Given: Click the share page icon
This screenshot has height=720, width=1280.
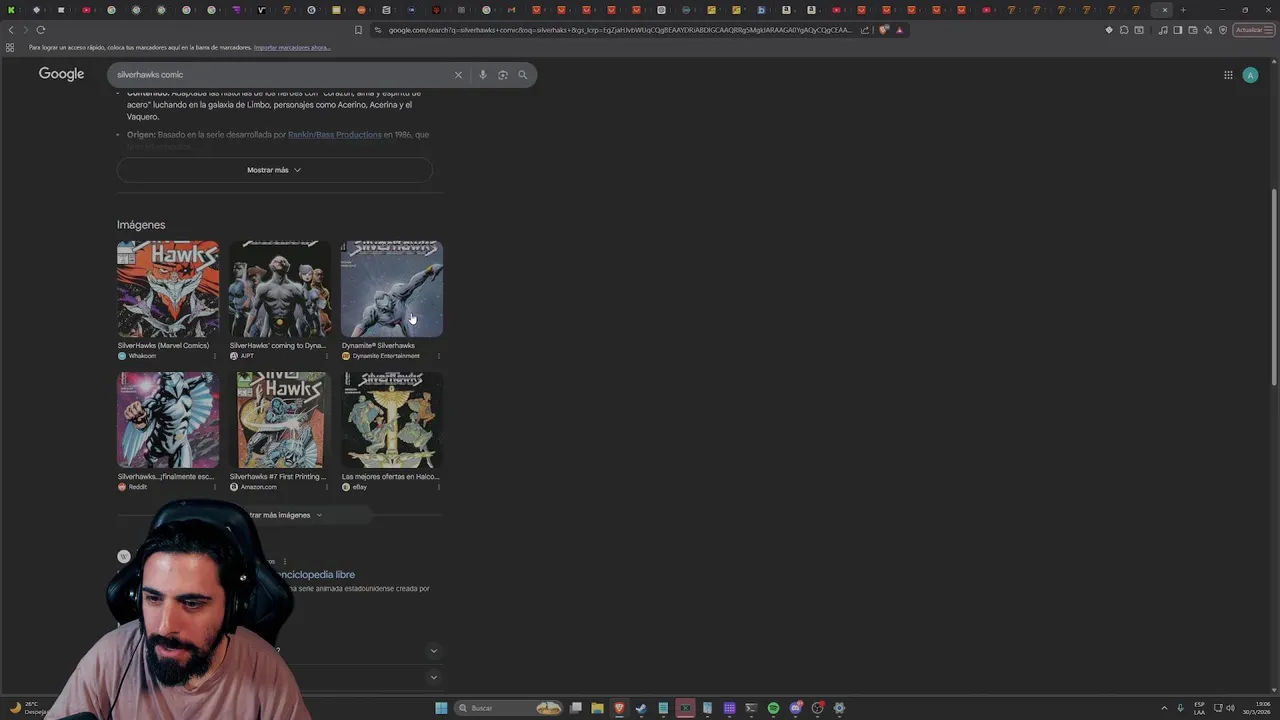Looking at the screenshot, I should point(865,30).
